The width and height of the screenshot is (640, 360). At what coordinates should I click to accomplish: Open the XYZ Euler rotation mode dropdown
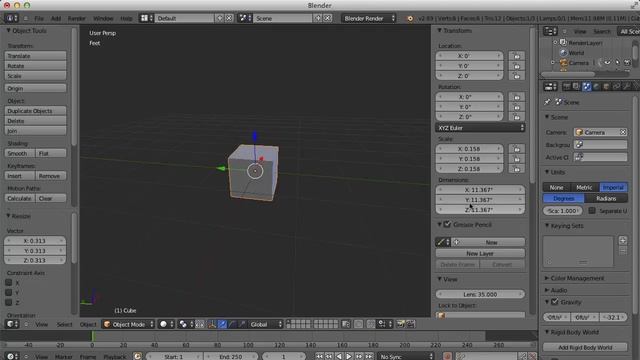point(480,128)
